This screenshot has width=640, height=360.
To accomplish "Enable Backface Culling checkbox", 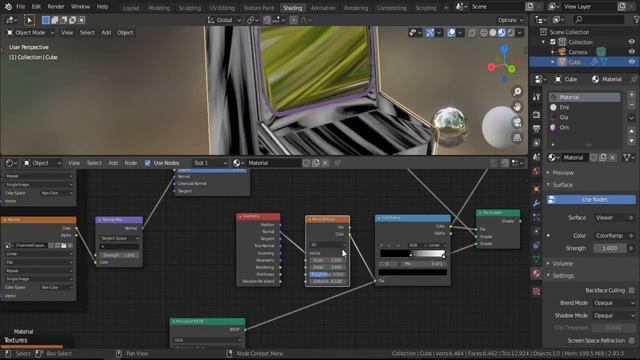I will point(631,291).
